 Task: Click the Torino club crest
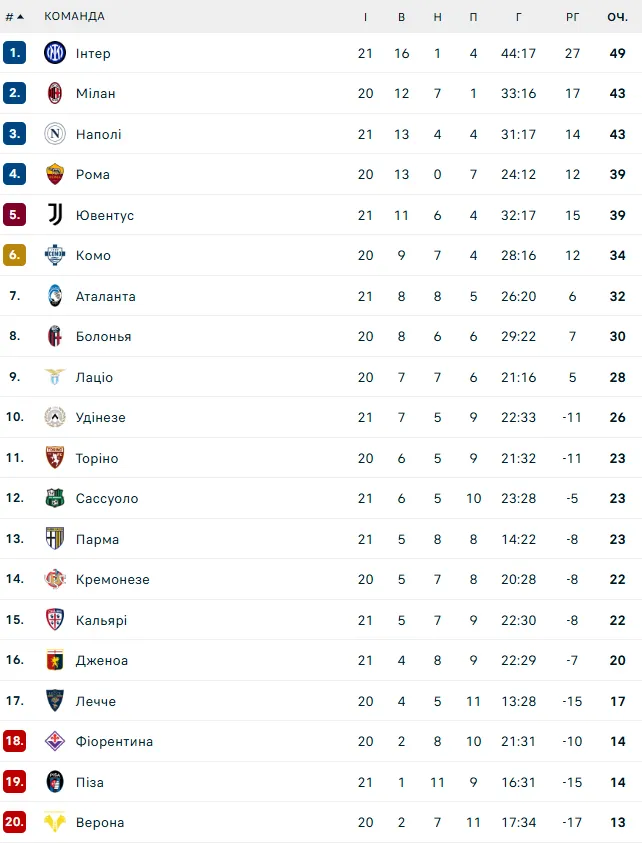(55, 458)
